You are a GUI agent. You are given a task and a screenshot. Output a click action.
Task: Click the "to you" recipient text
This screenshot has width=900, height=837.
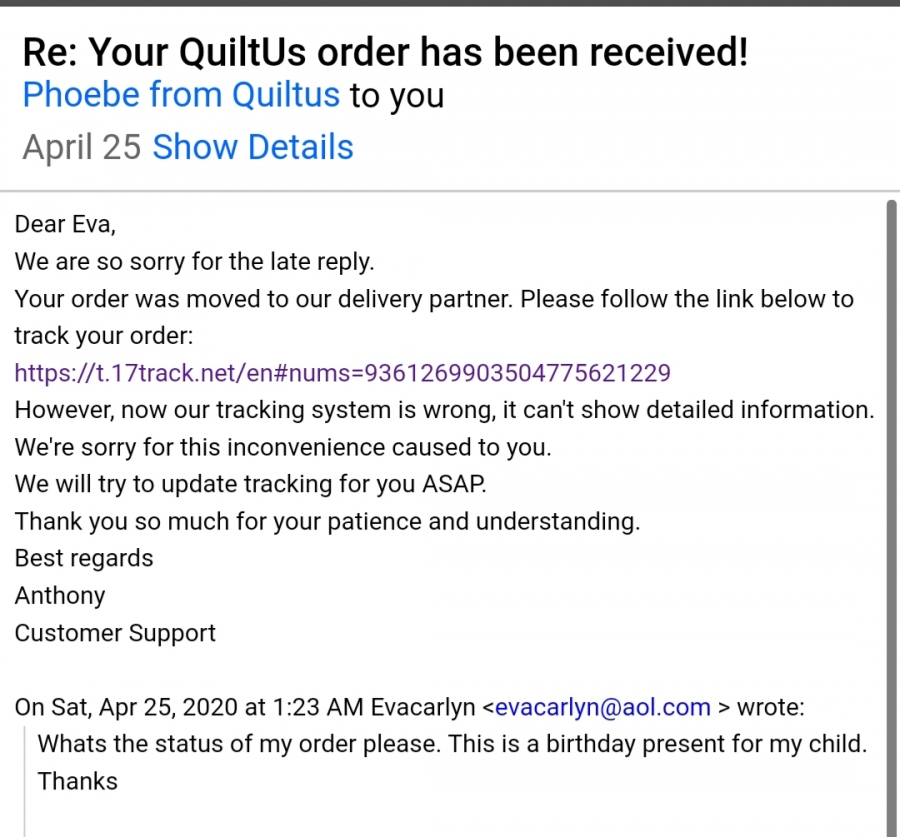(397, 95)
